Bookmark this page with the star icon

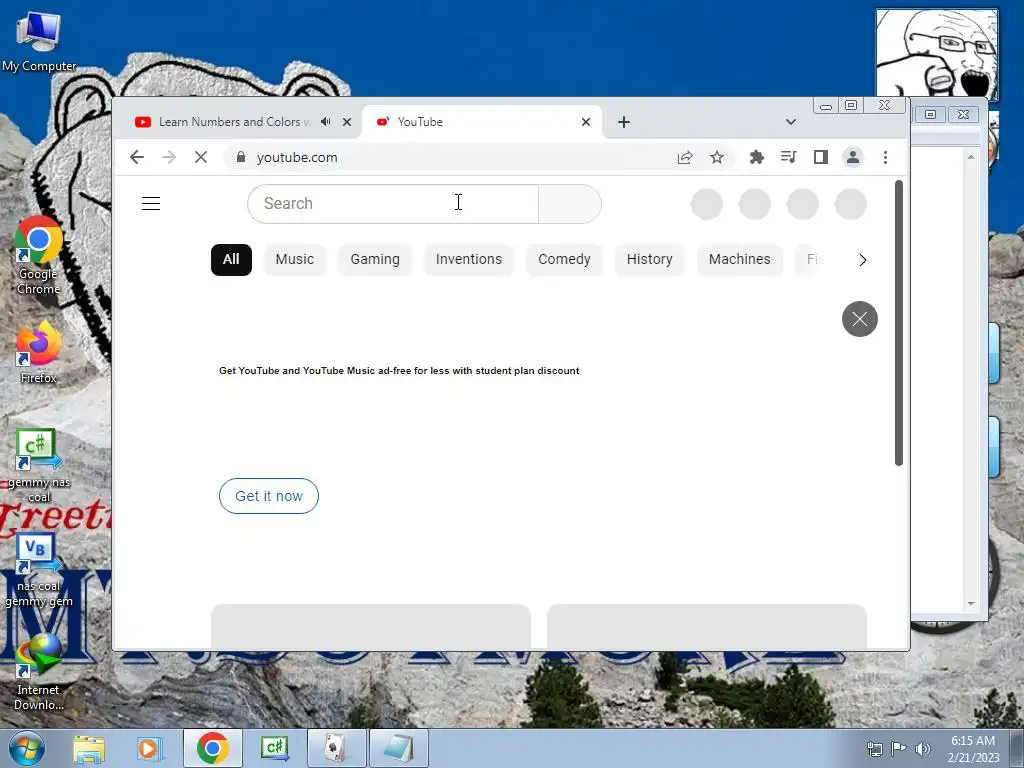717,157
